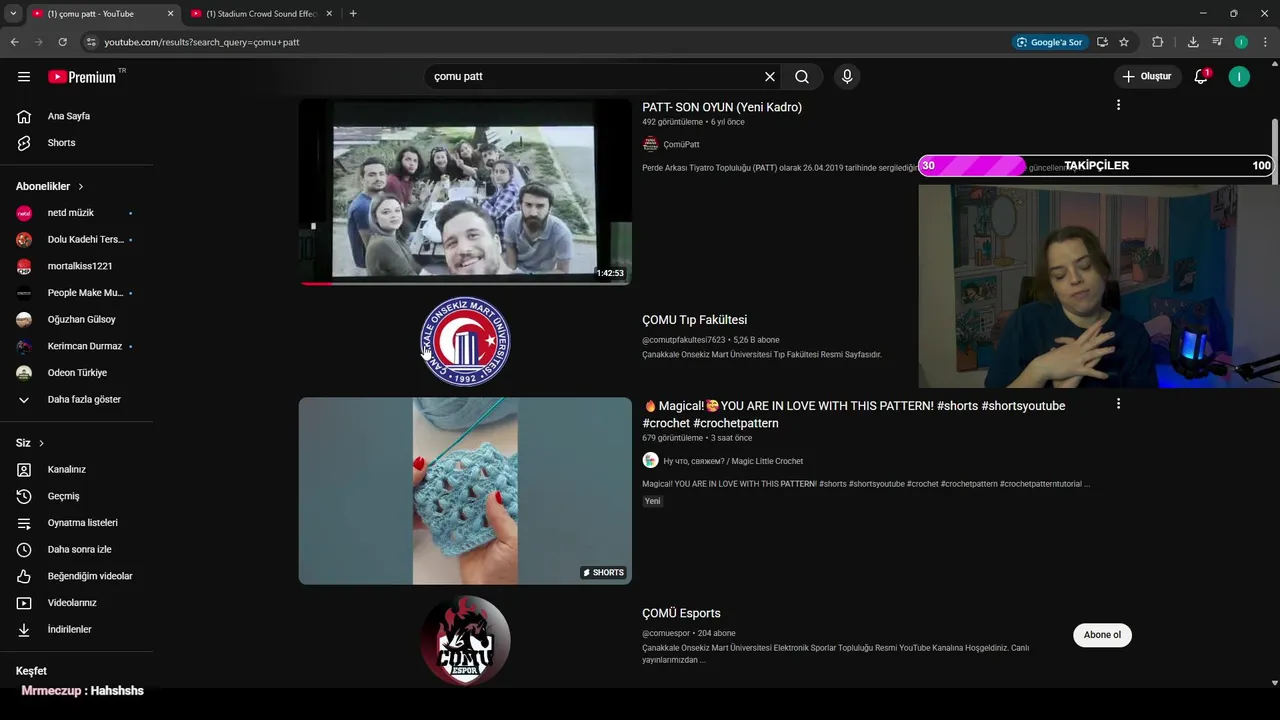Bookmark this page with star icon
Viewport: 1280px width, 720px height.
point(1124,42)
